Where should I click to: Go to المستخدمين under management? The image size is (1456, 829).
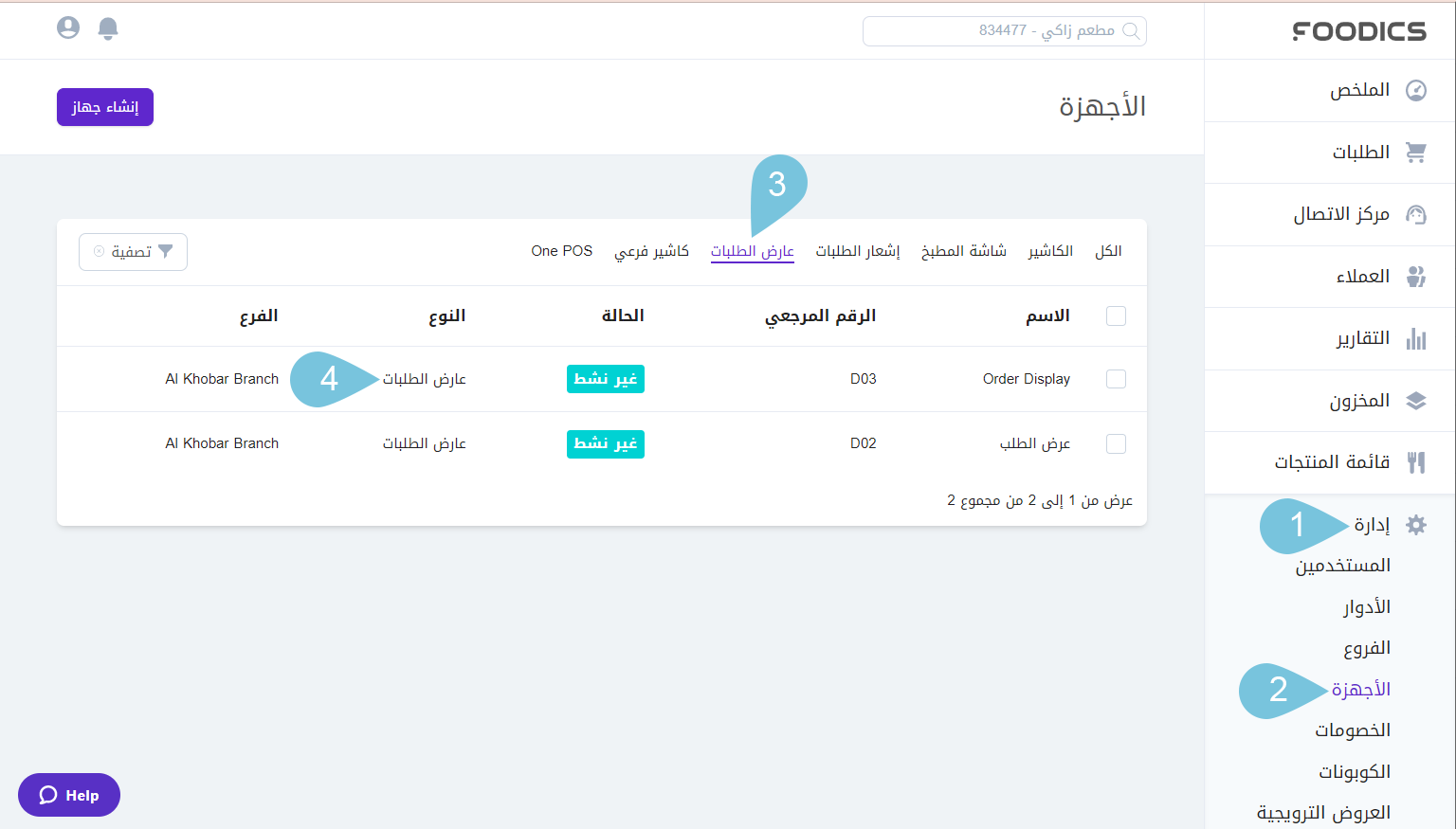tap(1343, 566)
